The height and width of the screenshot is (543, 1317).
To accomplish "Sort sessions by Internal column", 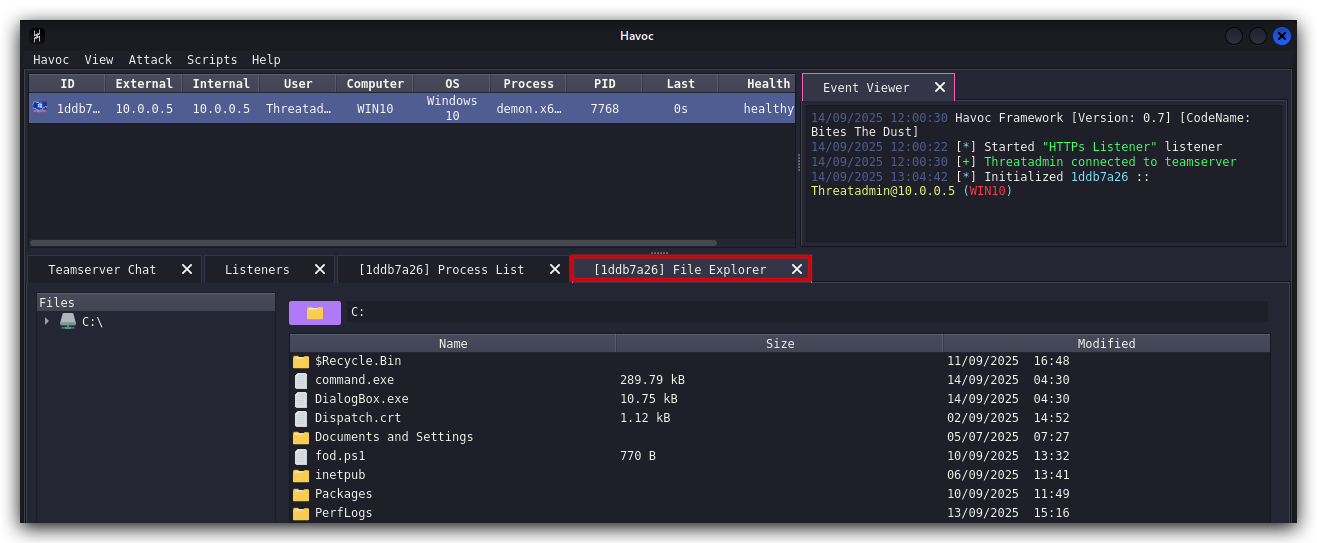I will (221, 84).
